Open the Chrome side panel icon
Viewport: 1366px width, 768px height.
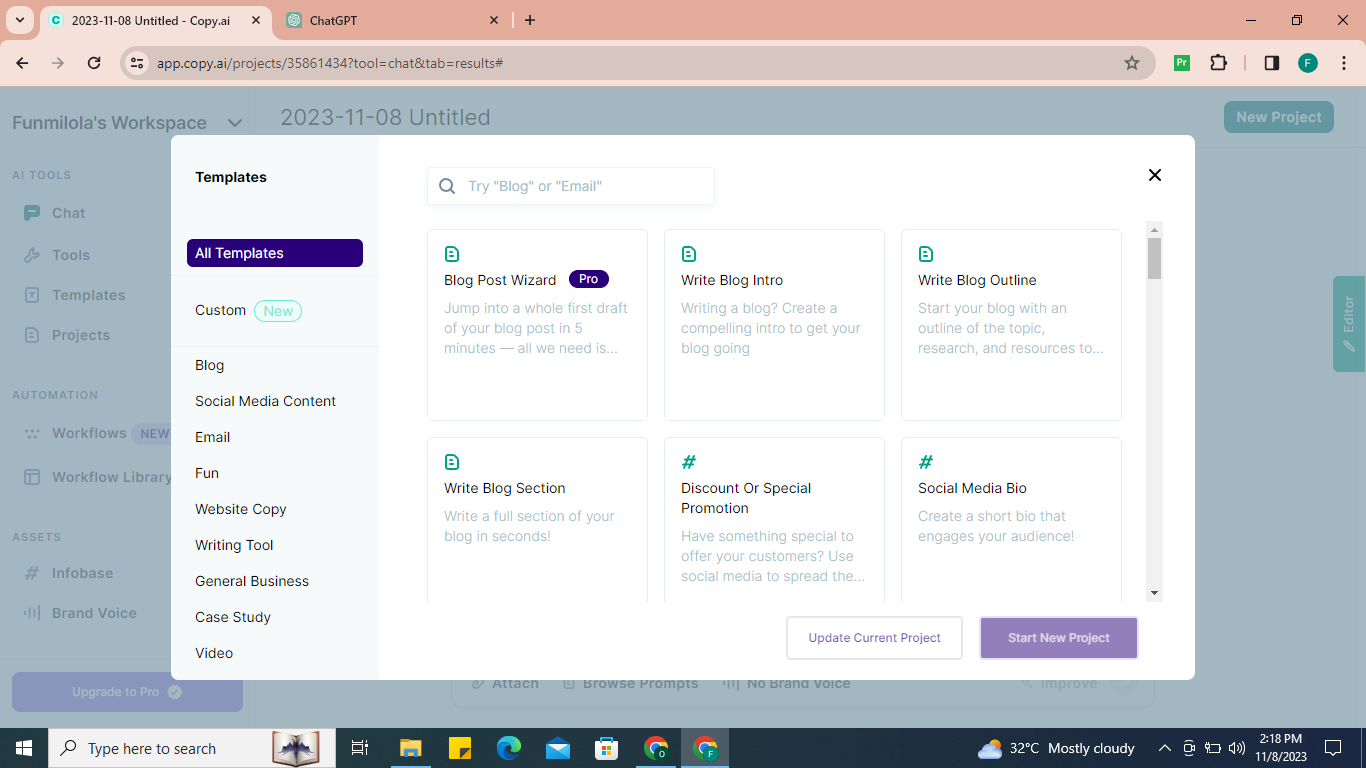click(x=1271, y=63)
